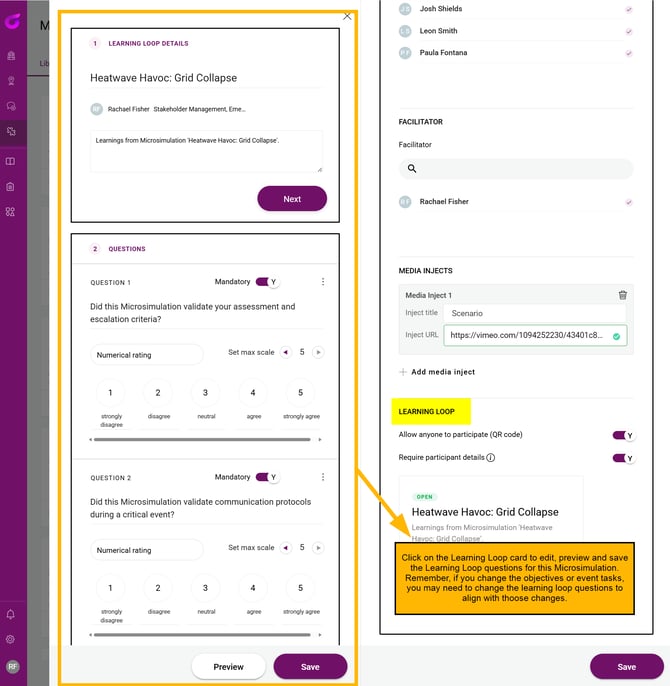Open Question 1 Numerical rating dropdown
Image resolution: width=670 pixels, height=686 pixels.
tap(145, 354)
